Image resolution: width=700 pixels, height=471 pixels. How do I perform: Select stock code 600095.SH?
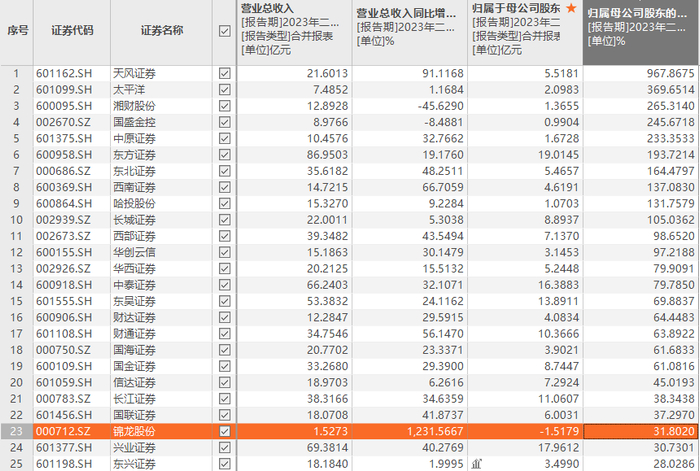click(x=64, y=106)
